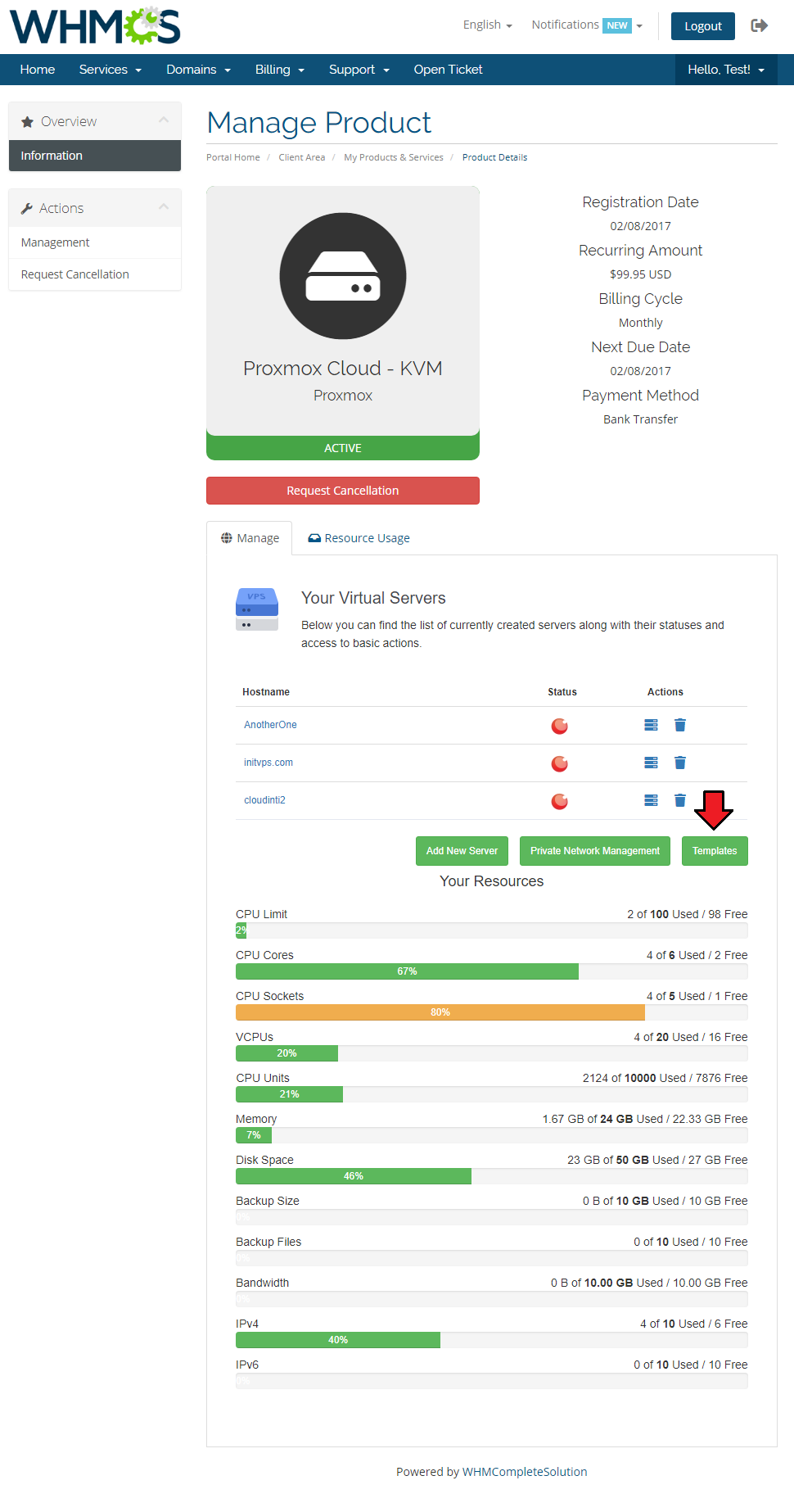The width and height of the screenshot is (794, 1512).
Task: Open the Billing menu in navbar
Action: [x=279, y=70]
